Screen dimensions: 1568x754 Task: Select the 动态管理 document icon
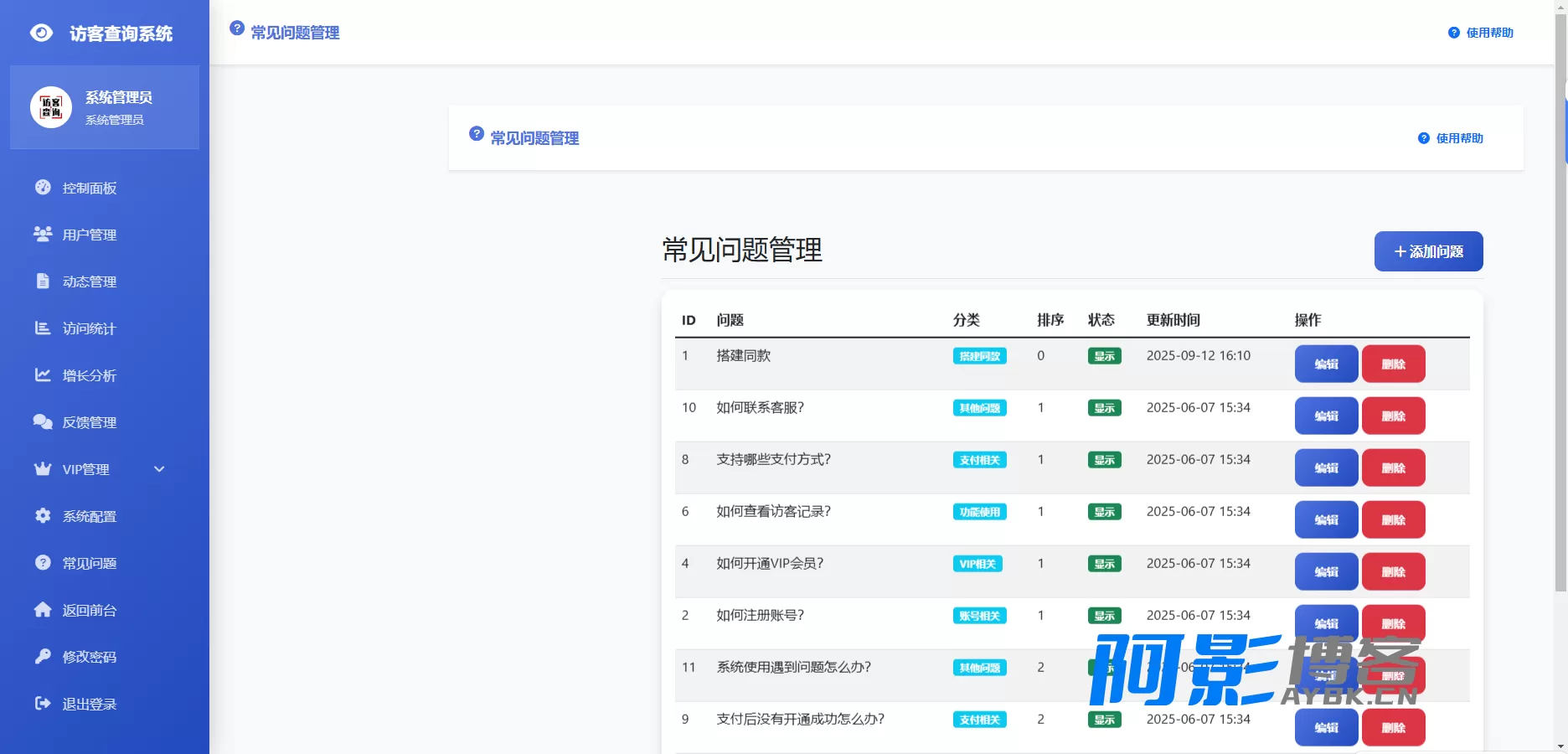click(x=43, y=281)
